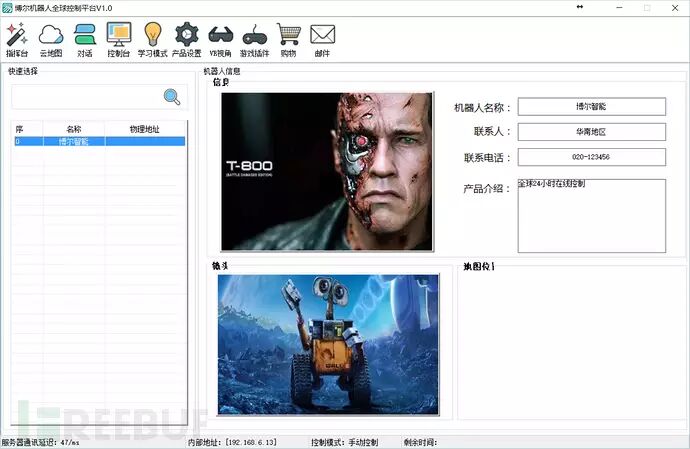Screen dimensions: 690x449
Task: Sort list by 名称 column header
Action: tap(73, 129)
